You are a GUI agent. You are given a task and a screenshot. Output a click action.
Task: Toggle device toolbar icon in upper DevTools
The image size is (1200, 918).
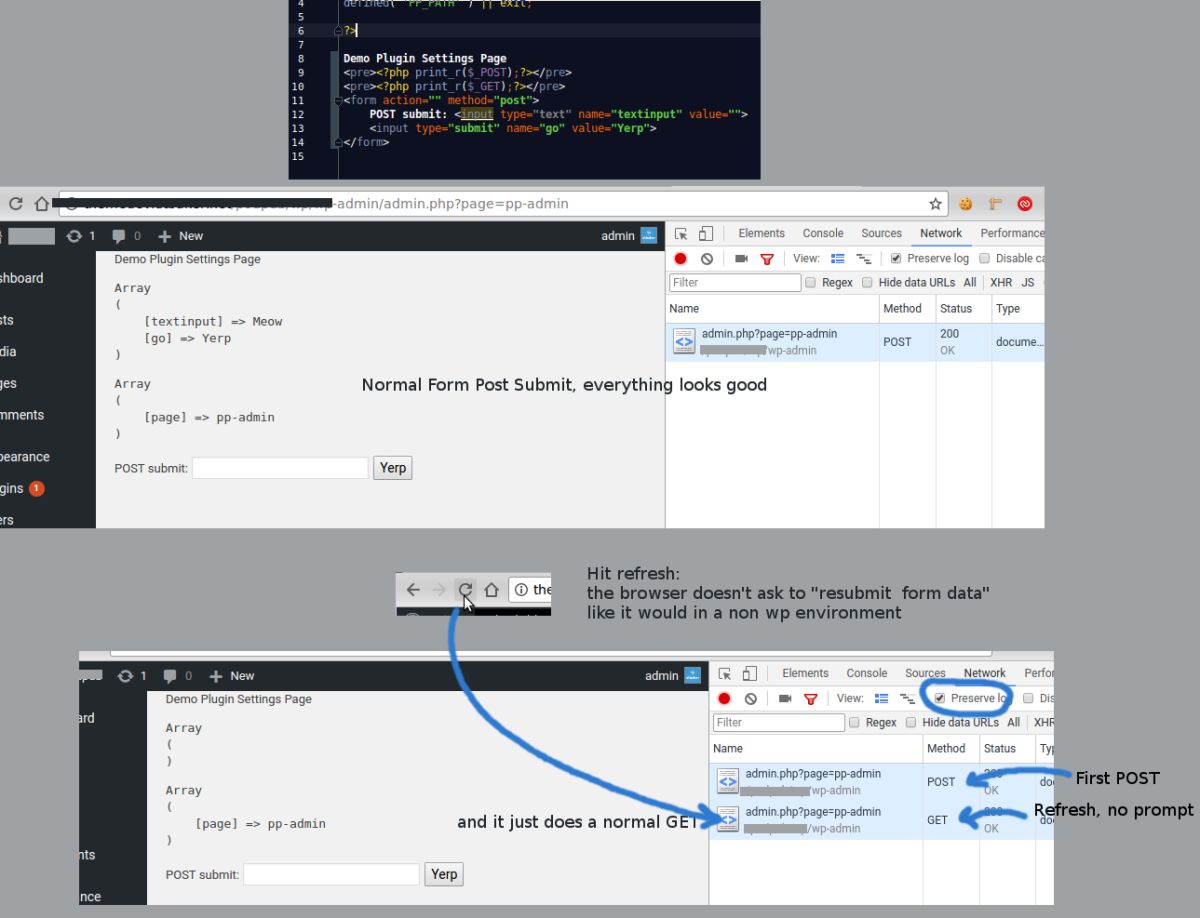coord(706,234)
